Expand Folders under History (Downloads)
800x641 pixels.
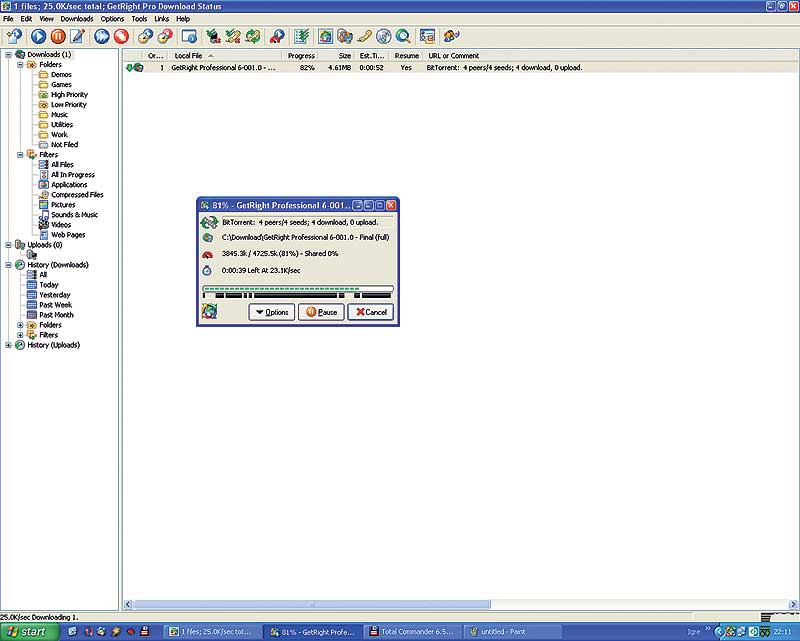click(20, 325)
